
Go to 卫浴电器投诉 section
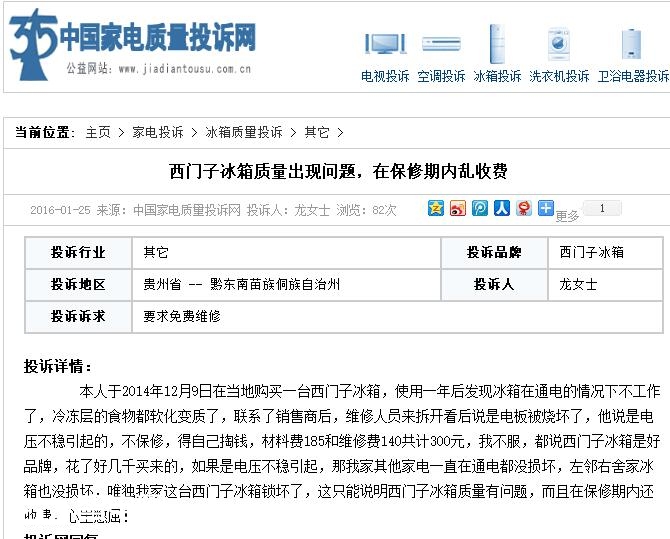pyautogui.click(x=633, y=76)
